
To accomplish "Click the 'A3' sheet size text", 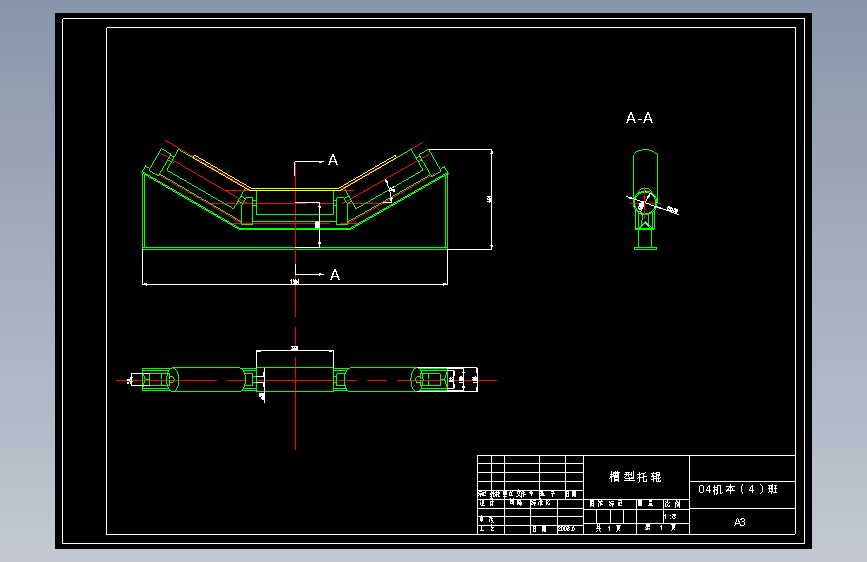I will (x=739, y=522).
